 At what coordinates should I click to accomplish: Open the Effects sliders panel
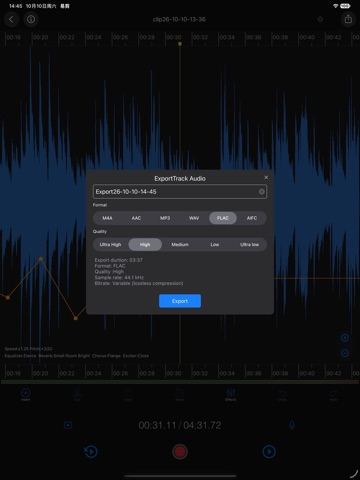[231, 394]
